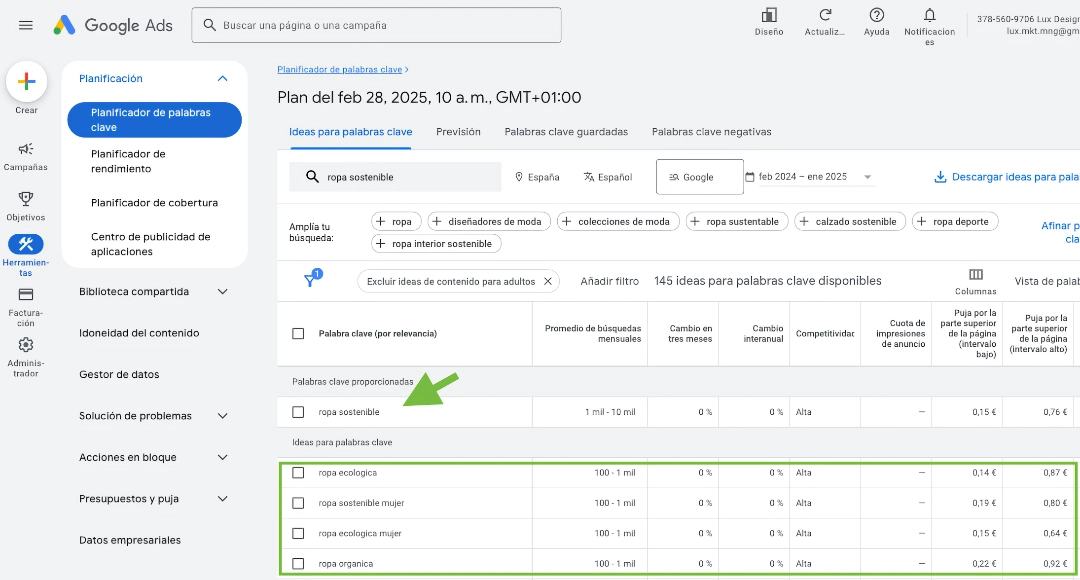Click Añadir filtro
The height and width of the screenshot is (580, 1080).
point(610,281)
